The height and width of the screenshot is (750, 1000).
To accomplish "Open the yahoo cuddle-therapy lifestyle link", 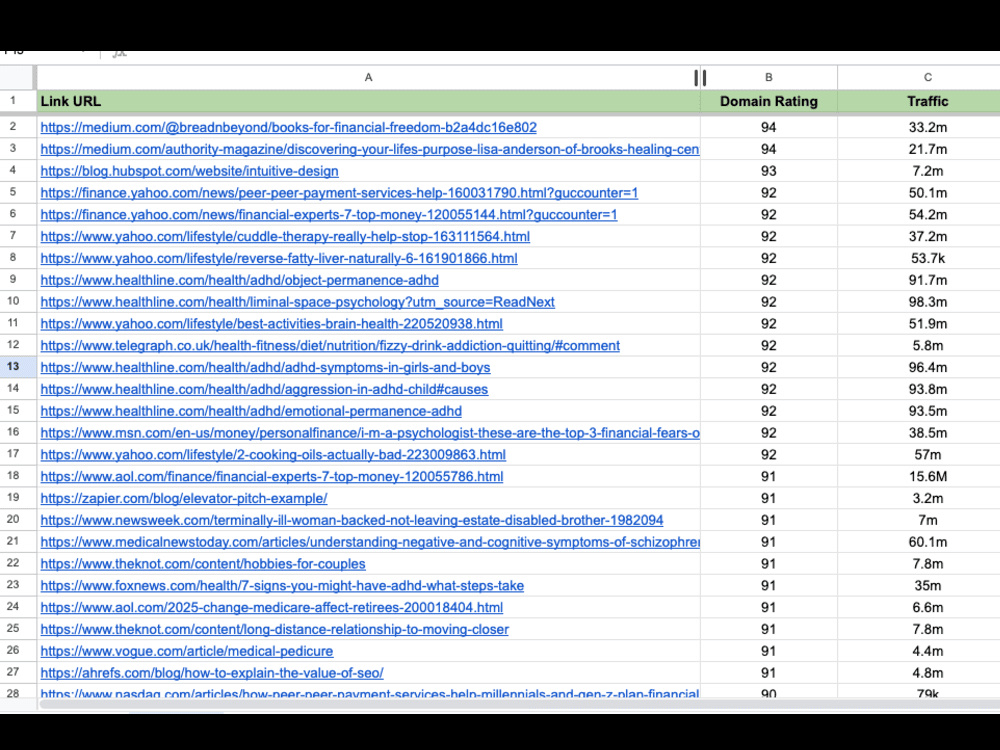I will click(285, 237).
